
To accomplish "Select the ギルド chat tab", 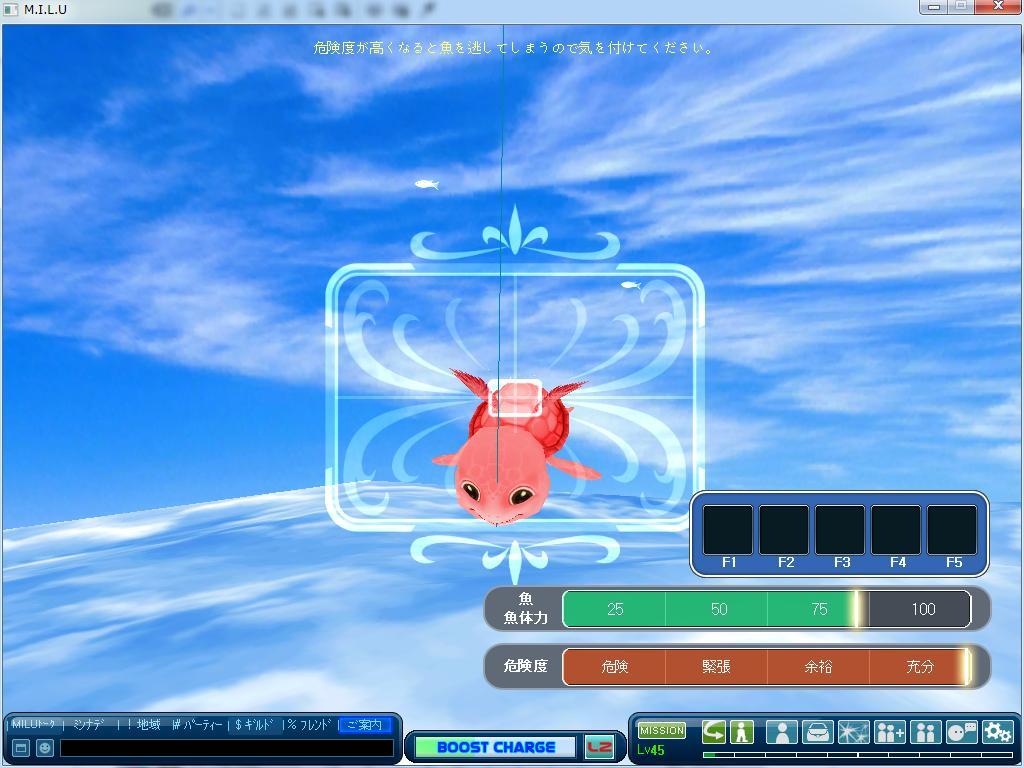I will click(256, 725).
